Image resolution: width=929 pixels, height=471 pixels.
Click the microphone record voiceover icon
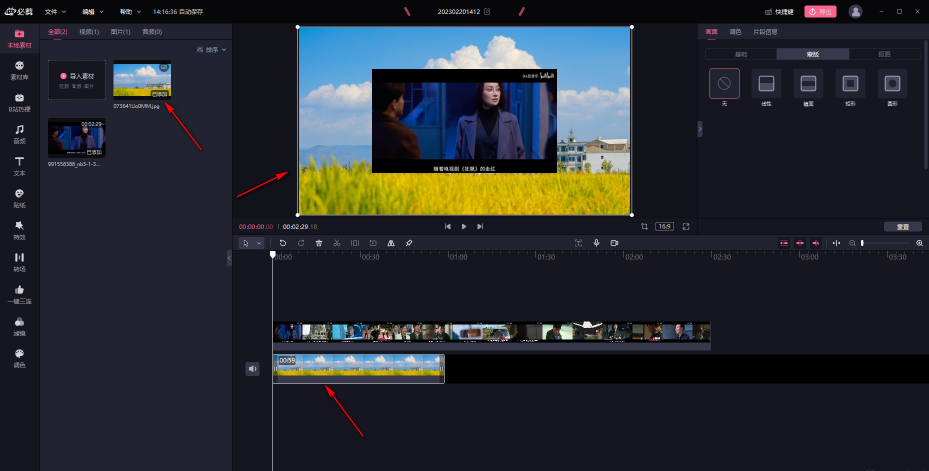(596, 243)
